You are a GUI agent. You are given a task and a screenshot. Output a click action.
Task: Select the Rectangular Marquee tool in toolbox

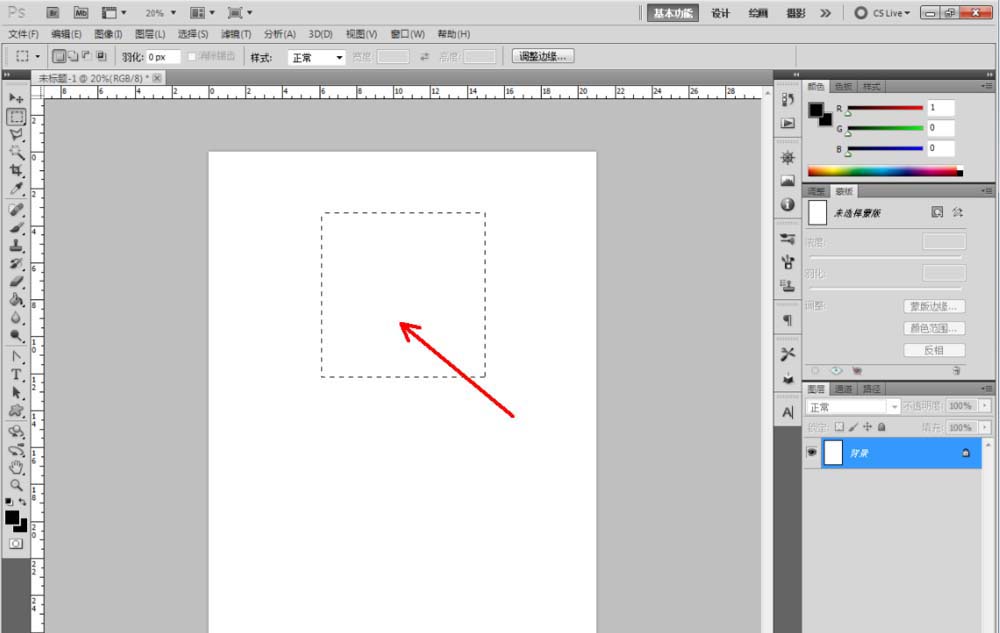point(16,117)
